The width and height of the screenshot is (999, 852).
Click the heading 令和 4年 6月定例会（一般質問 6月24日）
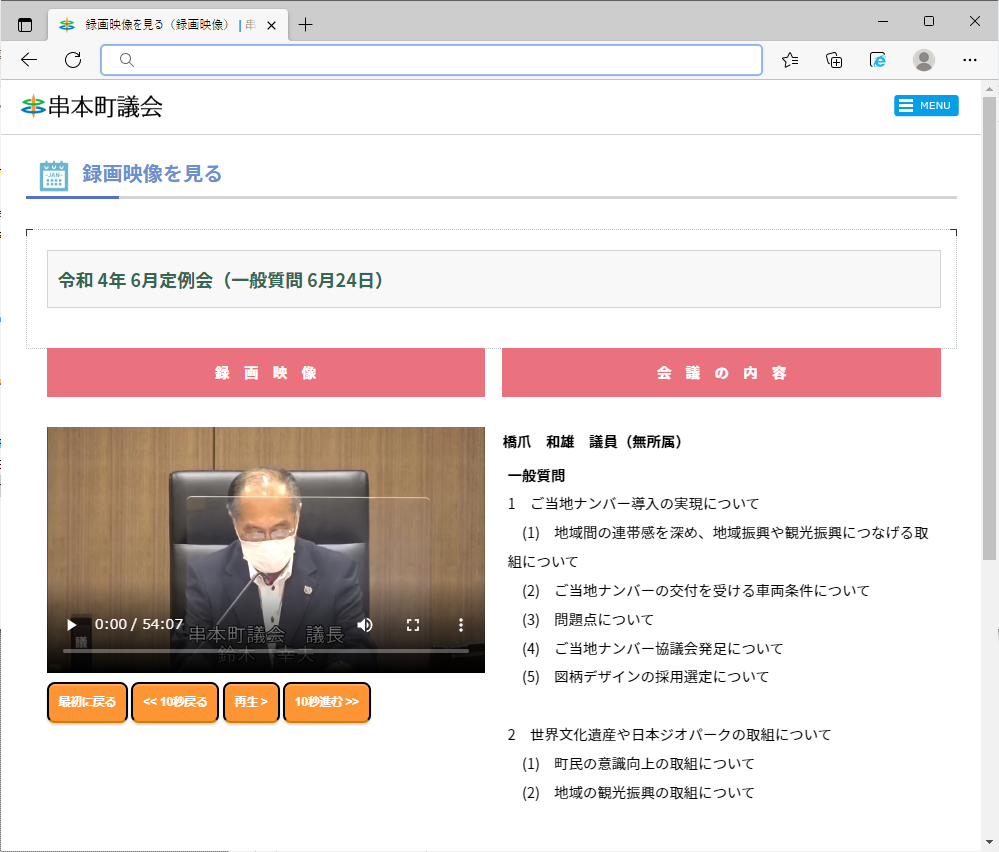point(221,280)
